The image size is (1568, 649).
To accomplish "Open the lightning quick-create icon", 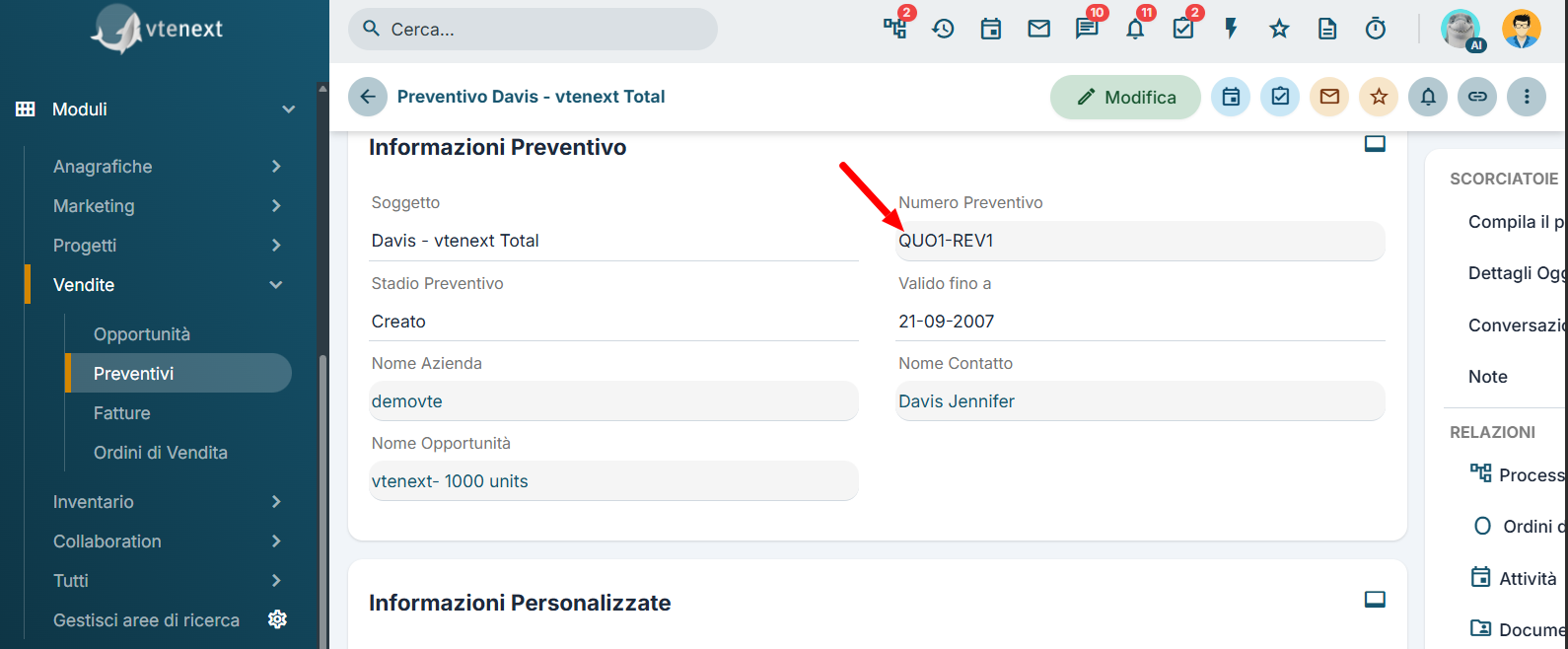I will click(1231, 29).
